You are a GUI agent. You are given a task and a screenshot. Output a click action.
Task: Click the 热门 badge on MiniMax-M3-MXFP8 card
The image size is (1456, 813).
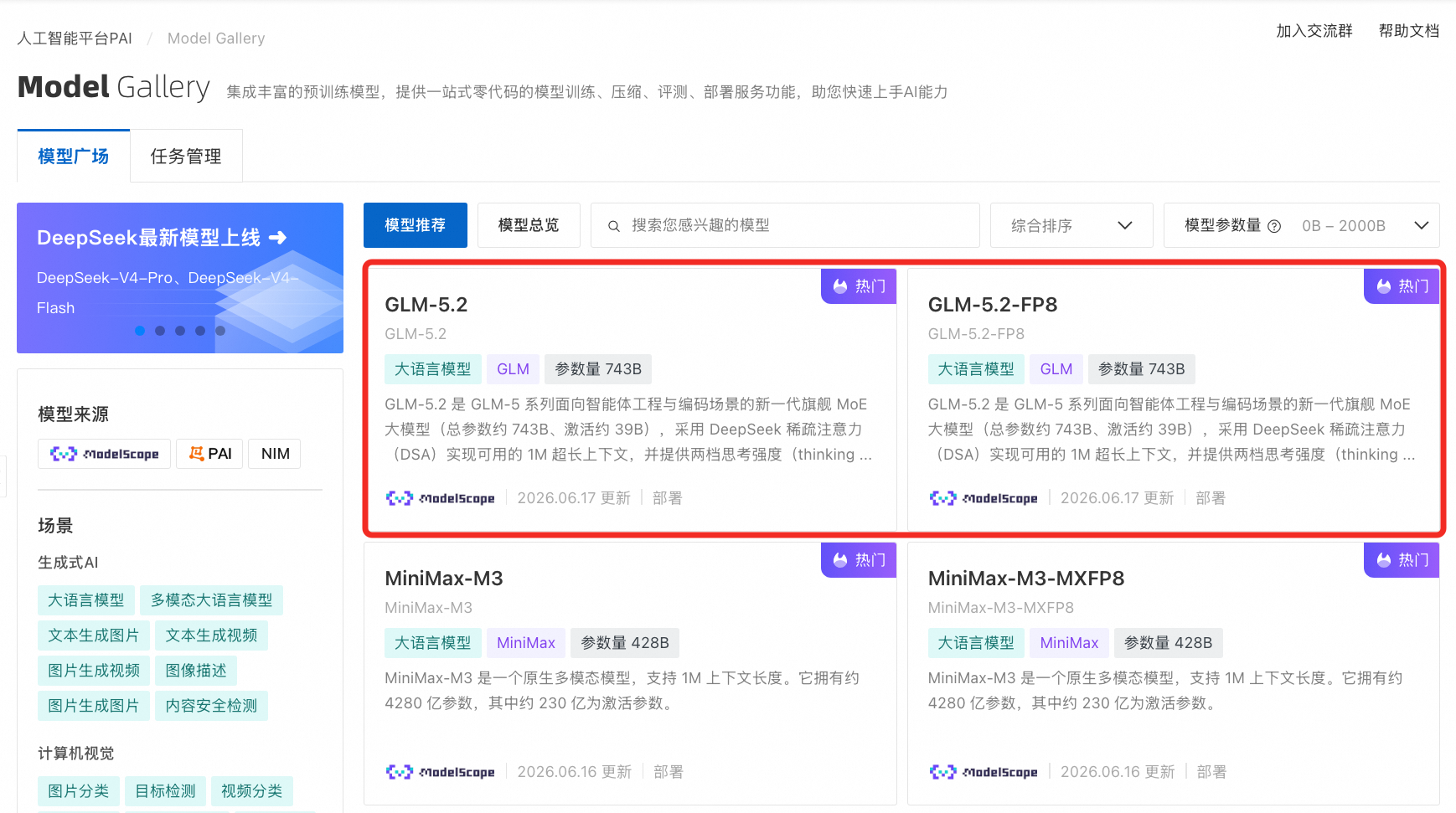[1402, 560]
